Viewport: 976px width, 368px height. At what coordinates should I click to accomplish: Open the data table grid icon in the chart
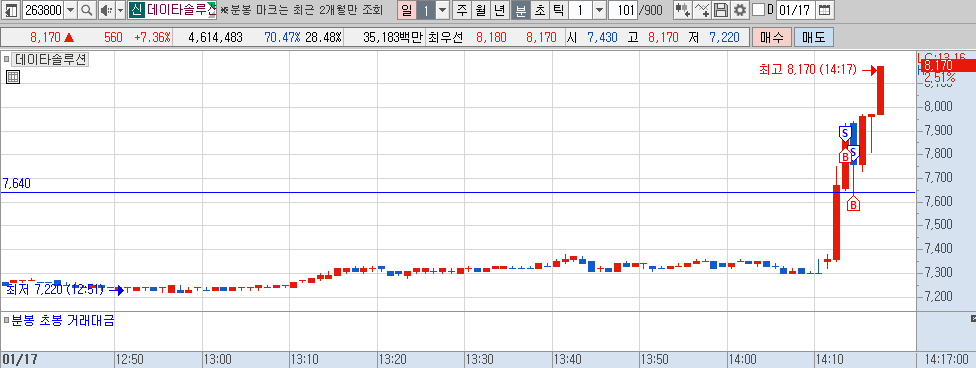pos(12,77)
